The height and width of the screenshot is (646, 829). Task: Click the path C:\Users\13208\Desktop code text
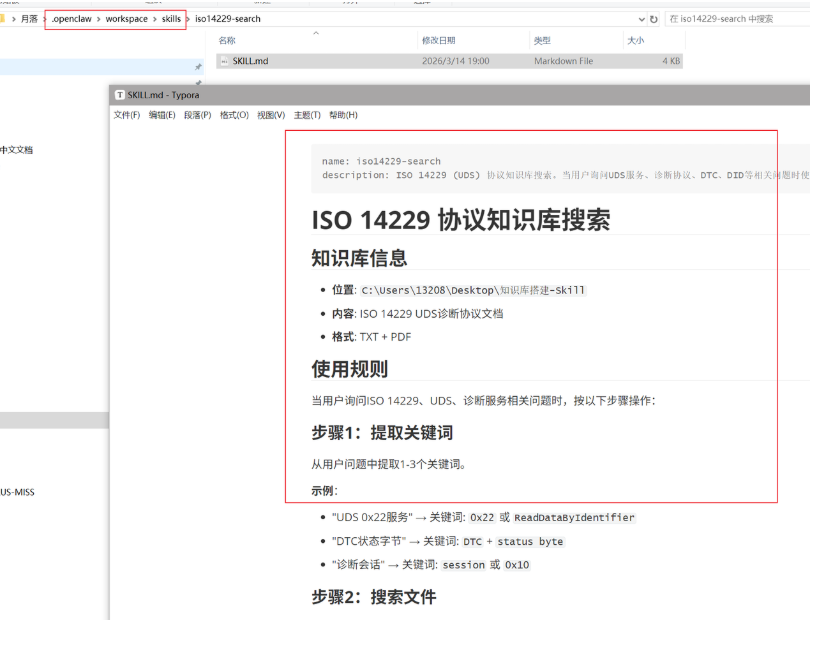tap(473, 290)
